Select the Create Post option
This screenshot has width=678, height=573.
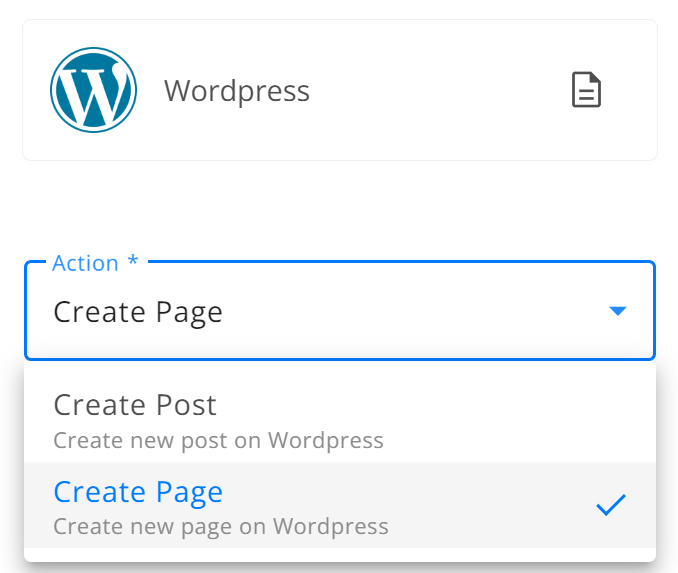click(x=340, y=419)
